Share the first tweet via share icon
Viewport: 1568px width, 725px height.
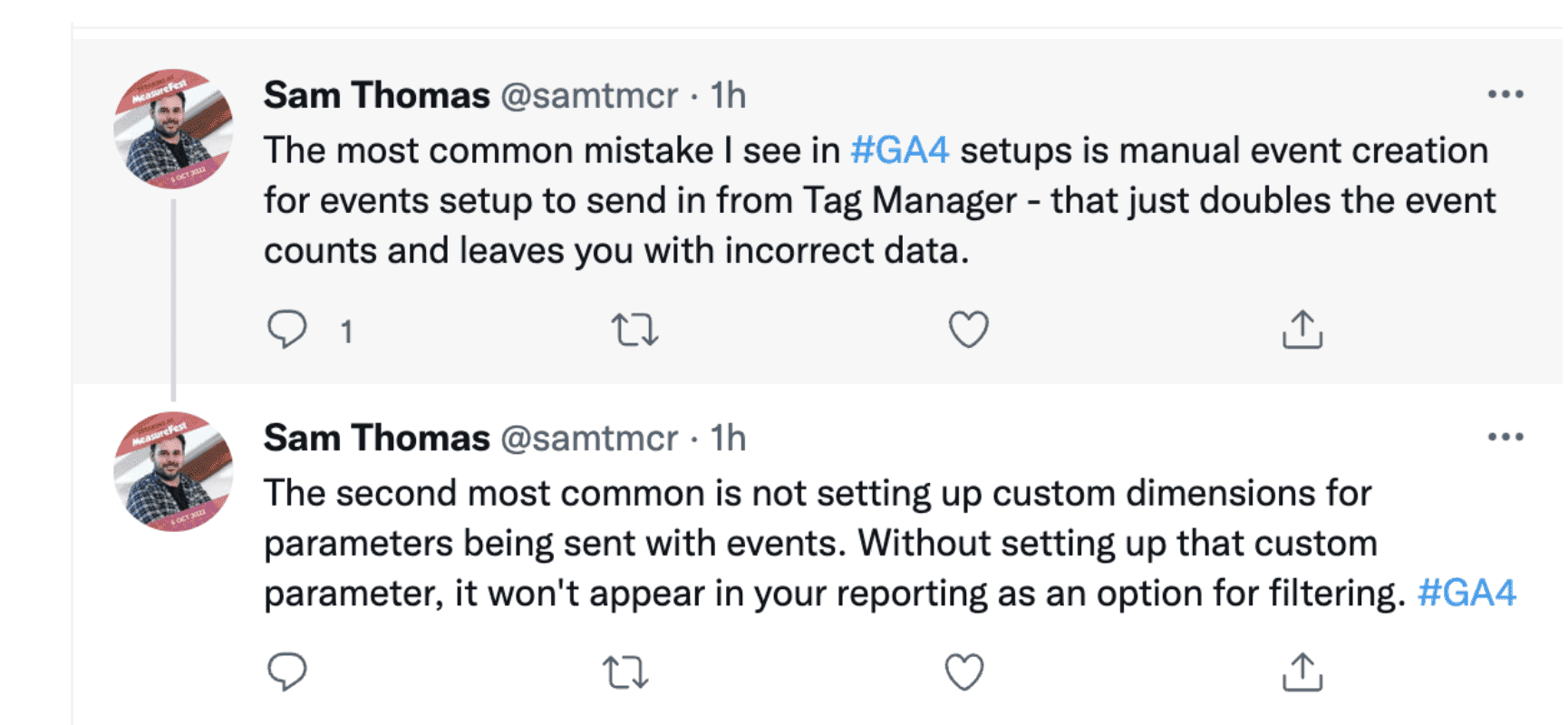tap(1302, 329)
